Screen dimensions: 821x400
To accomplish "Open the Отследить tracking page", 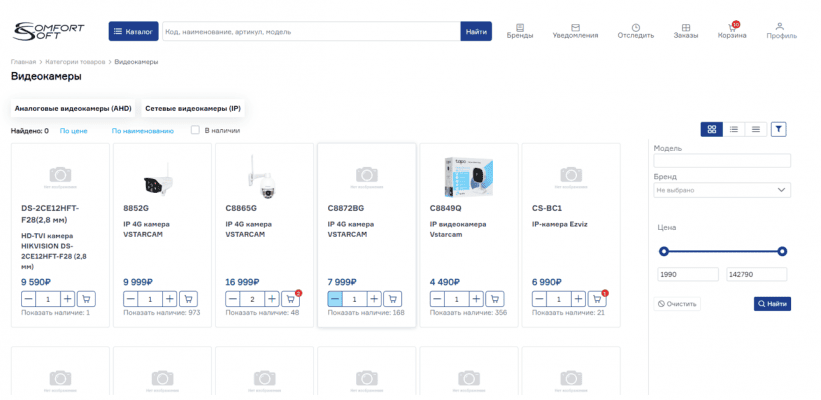I will (635, 30).
